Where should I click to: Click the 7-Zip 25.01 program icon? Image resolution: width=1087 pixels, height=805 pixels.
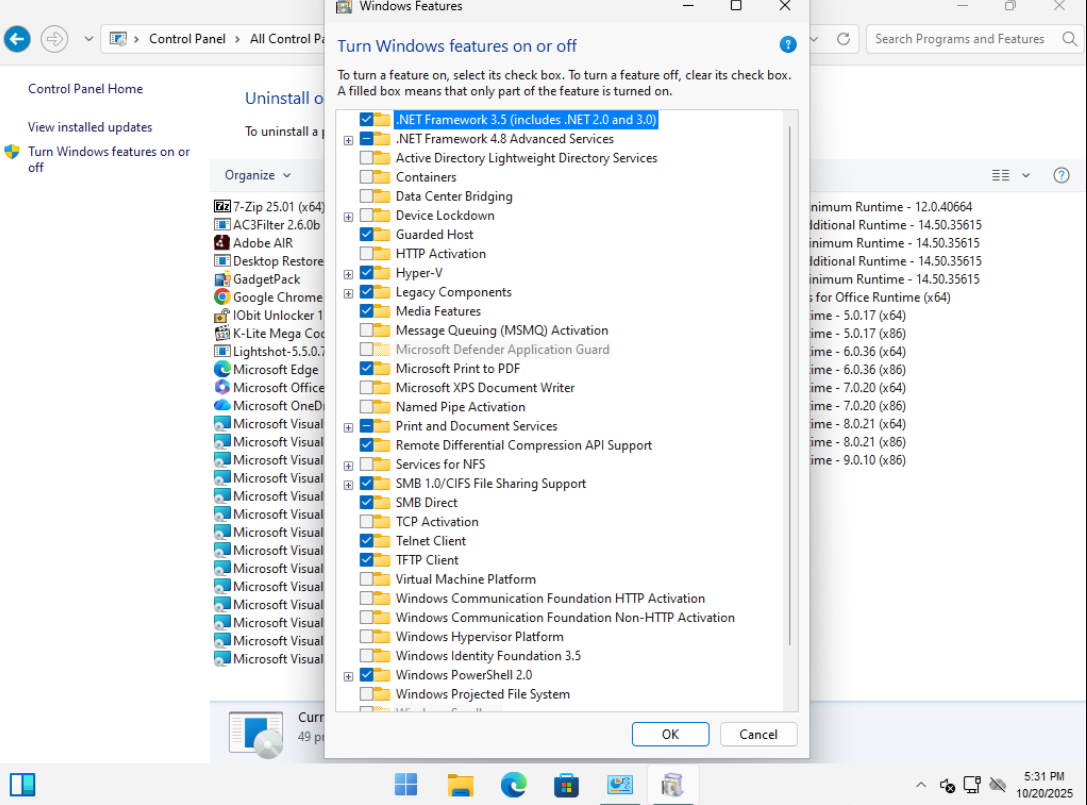coord(222,207)
